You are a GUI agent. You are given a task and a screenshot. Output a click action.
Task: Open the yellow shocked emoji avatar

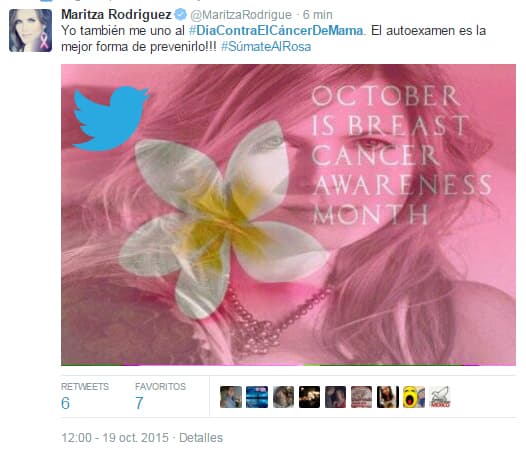[x=414, y=397]
